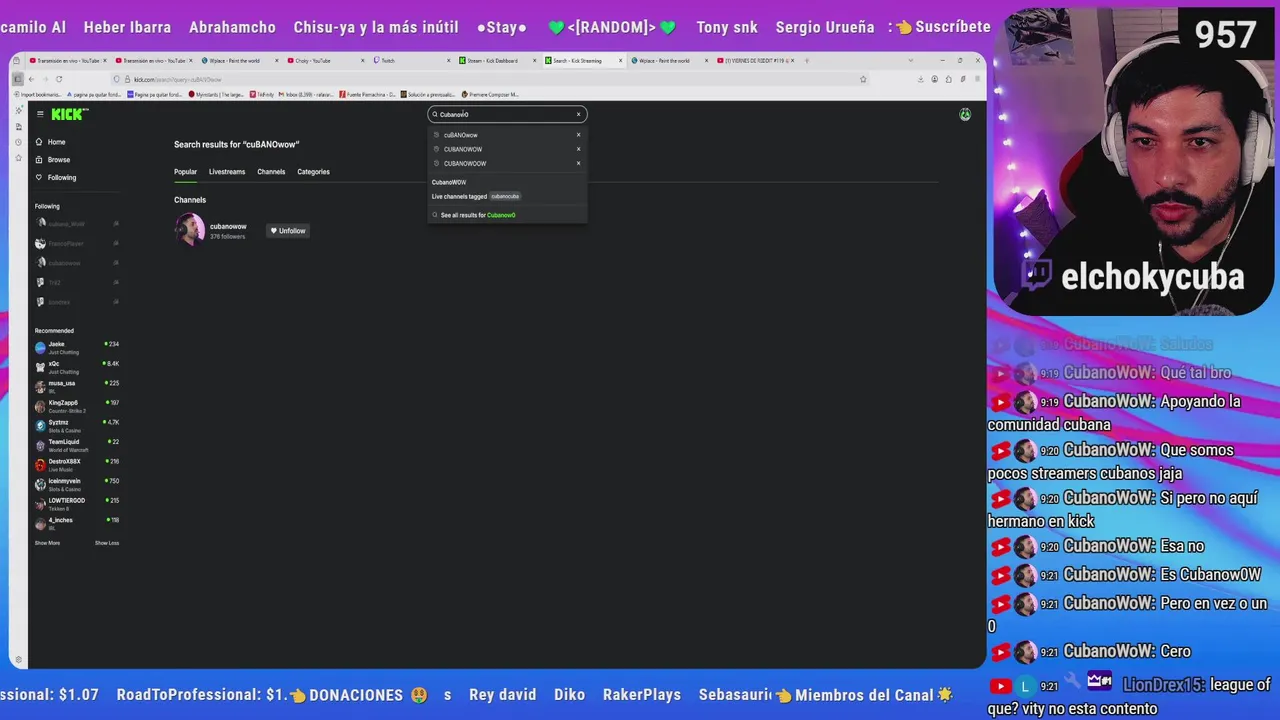This screenshot has width=1280, height=720.
Task: Switch to the Livestreams tab
Action: pos(227,172)
